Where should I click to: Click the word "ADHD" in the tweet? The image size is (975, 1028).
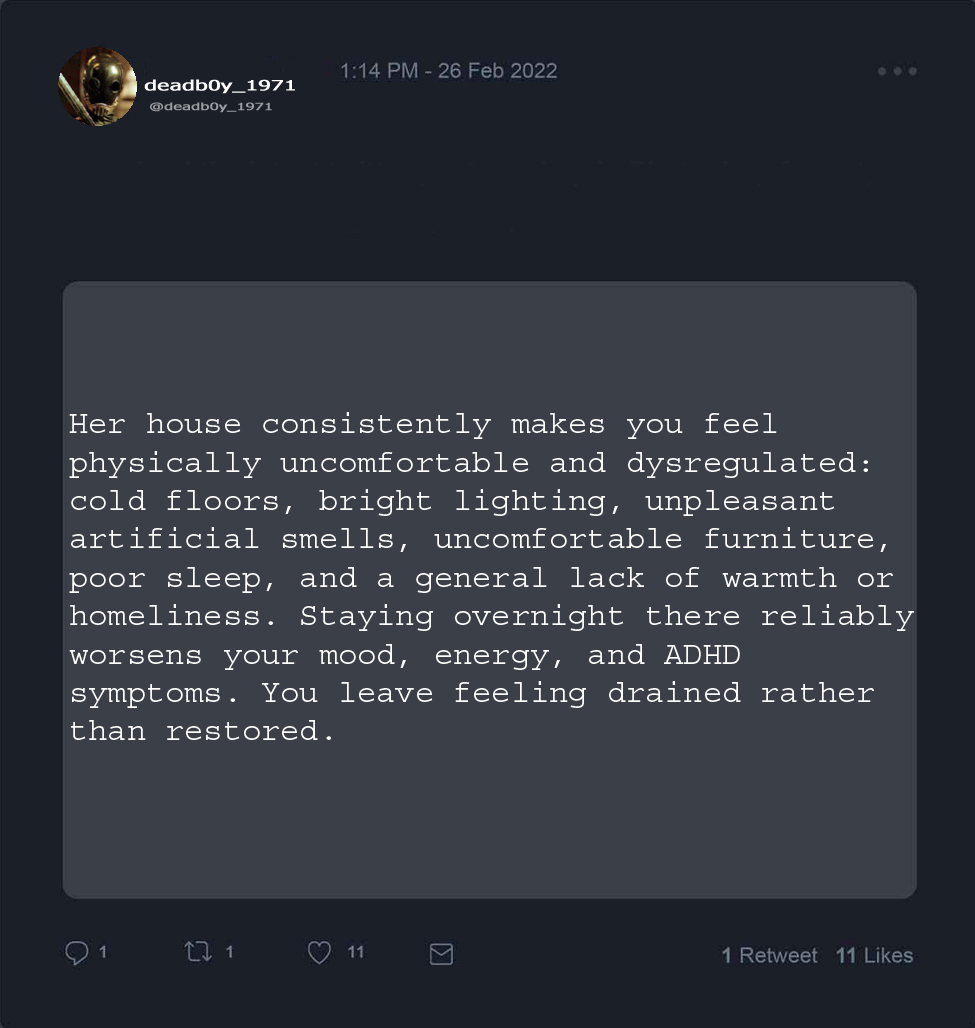click(702, 655)
